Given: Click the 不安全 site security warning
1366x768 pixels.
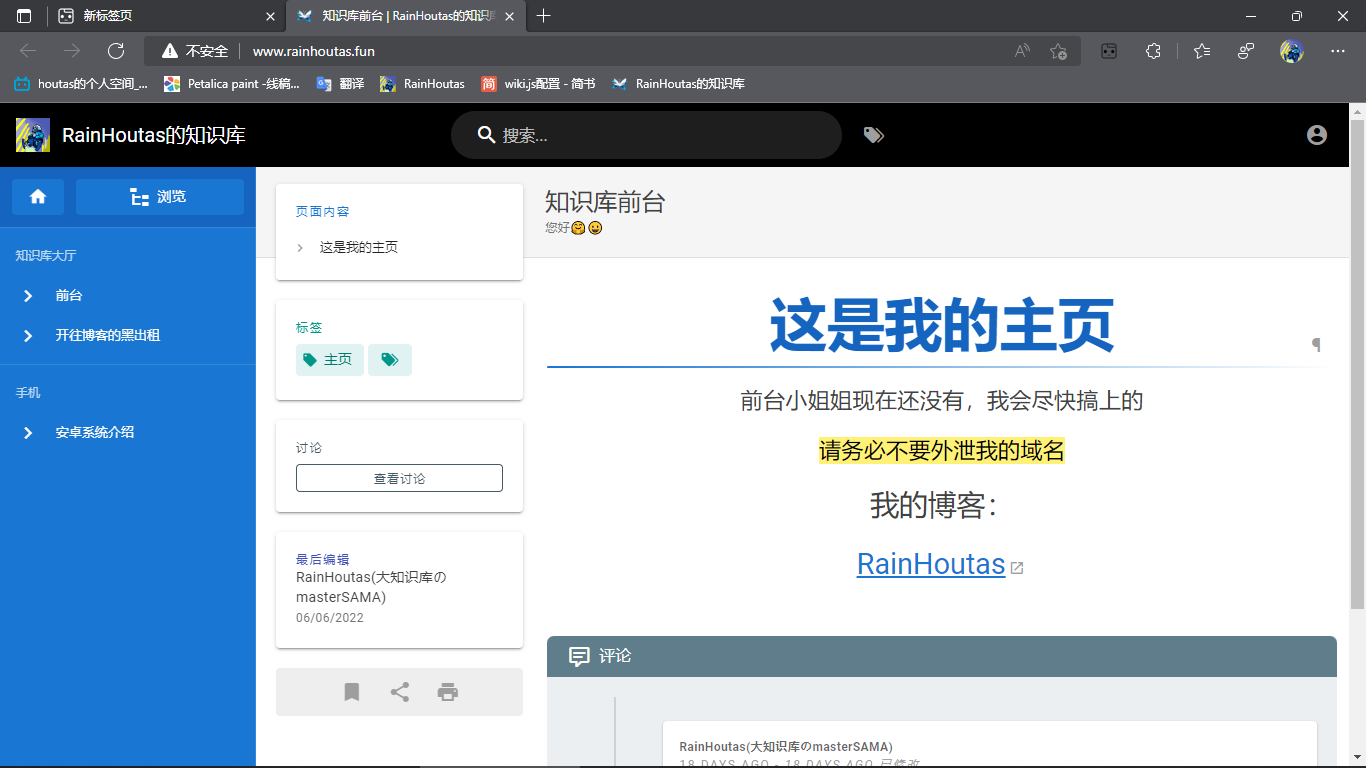Looking at the screenshot, I should (195, 51).
